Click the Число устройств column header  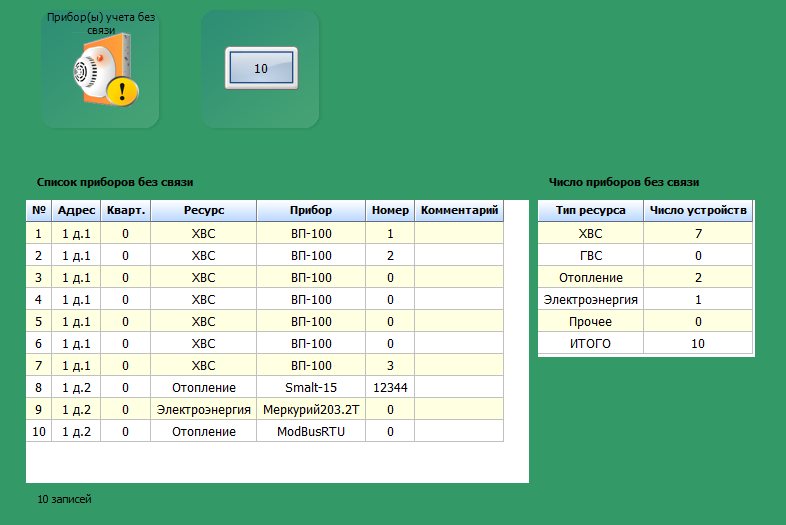[698, 211]
